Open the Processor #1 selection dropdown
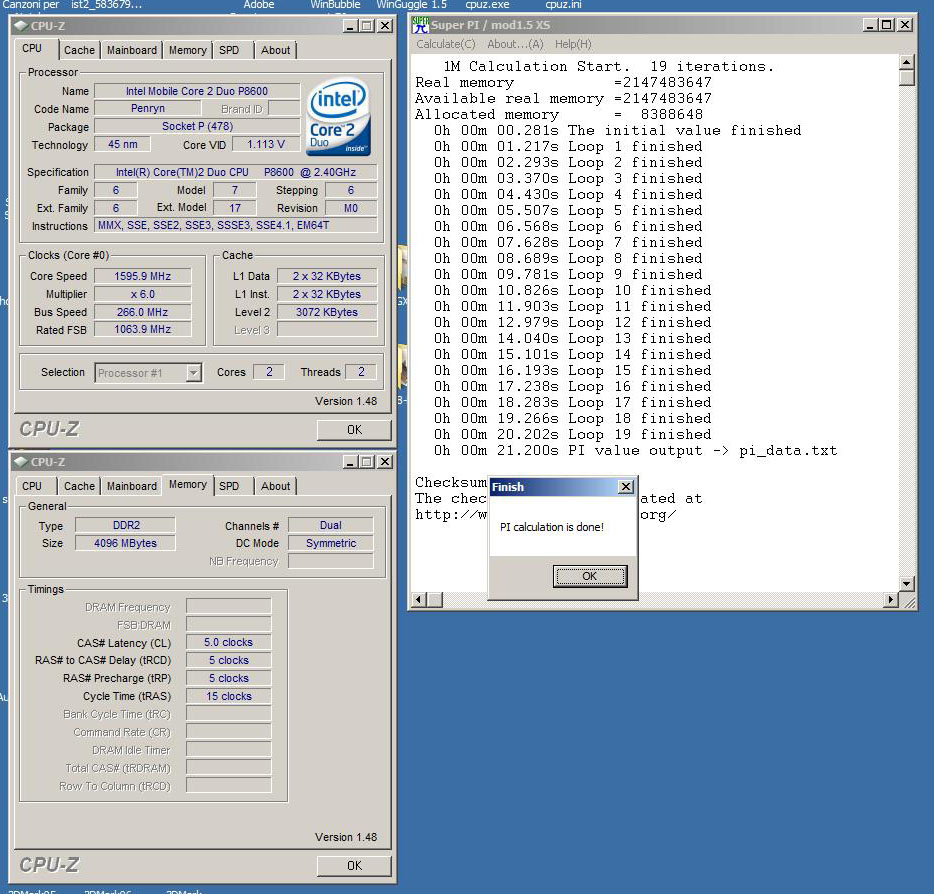This screenshot has height=894, width=934. point(193,373)
